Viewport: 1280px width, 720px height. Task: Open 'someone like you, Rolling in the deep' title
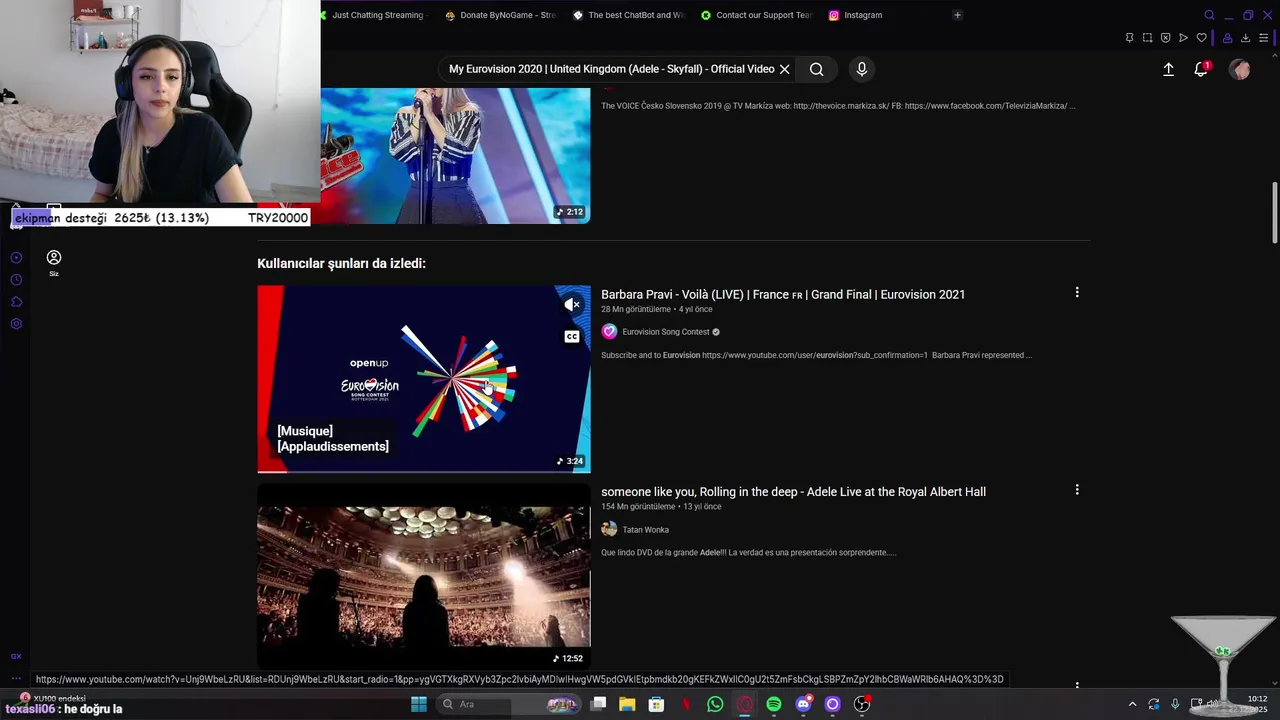point(793,492)
